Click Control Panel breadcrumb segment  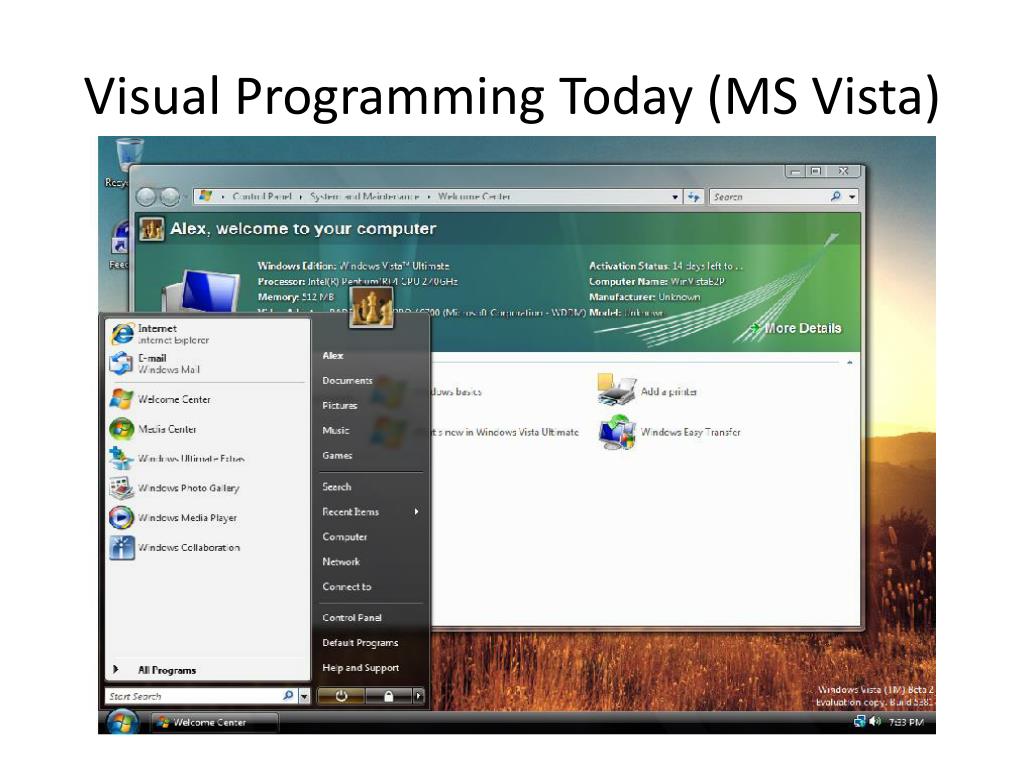point(262,196)
